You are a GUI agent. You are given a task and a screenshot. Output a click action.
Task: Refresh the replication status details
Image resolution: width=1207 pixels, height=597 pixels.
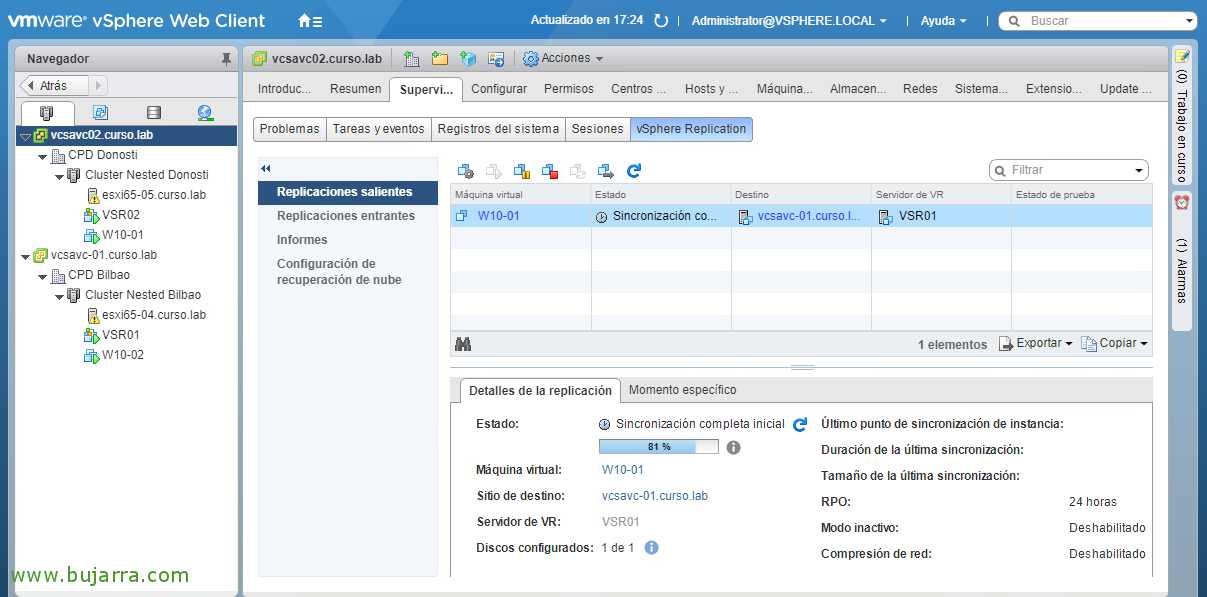pos(799,425)
